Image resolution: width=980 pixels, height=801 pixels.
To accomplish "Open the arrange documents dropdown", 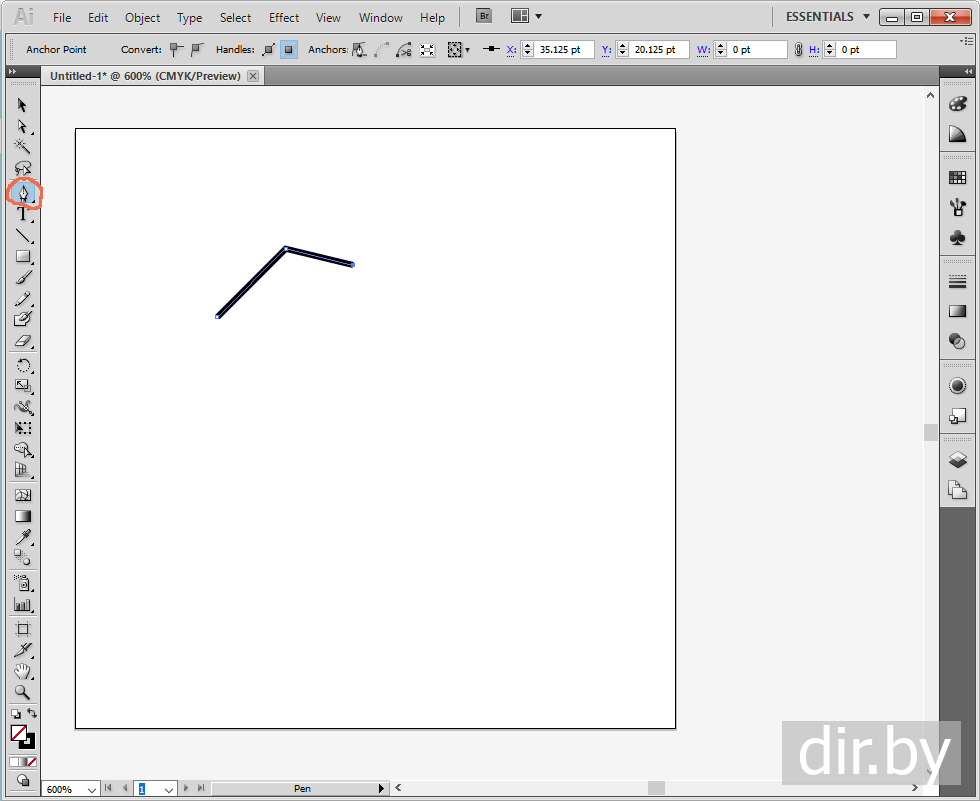I will click(x=526, y=17).
